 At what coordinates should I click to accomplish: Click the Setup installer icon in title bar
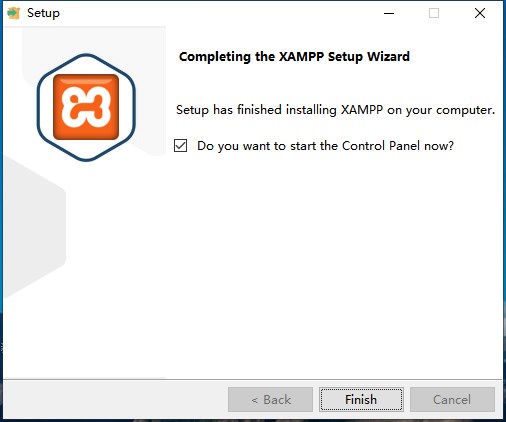(x=13, y=13)
